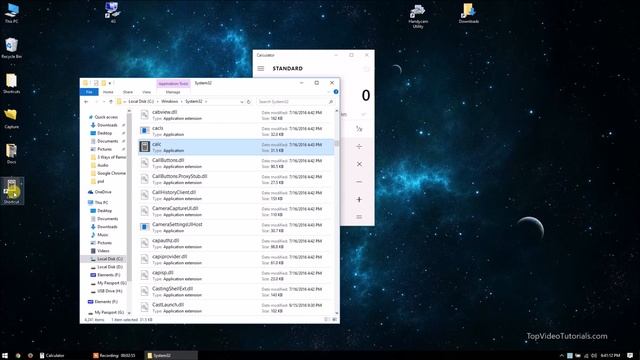The width and height of the screenshot is (640, 360).
Task: Select the Docs desktop icon
Action: (x=11, y=153)
